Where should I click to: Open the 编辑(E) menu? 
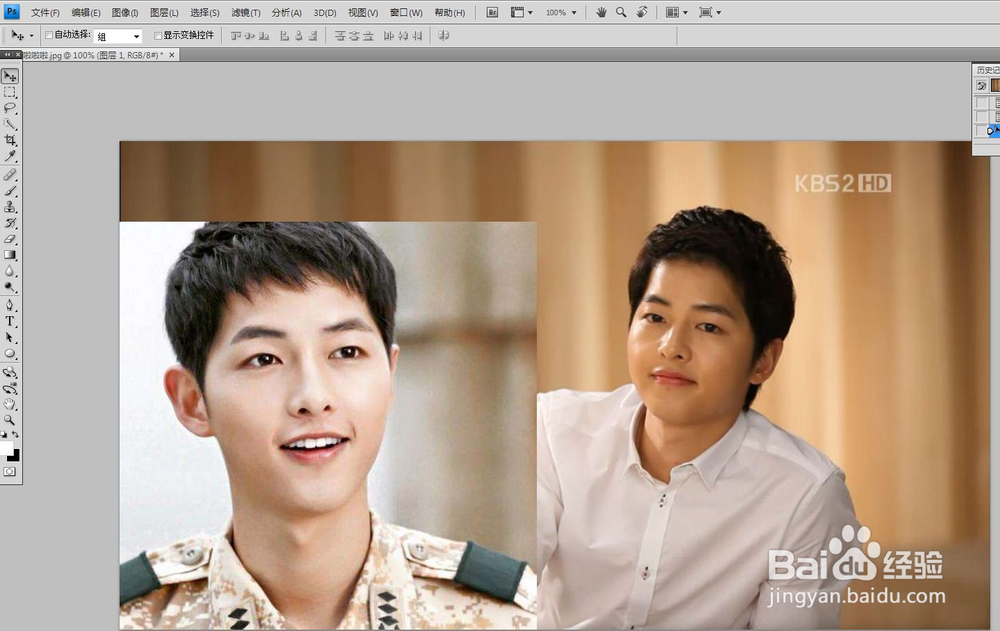[x=85, y=12]
